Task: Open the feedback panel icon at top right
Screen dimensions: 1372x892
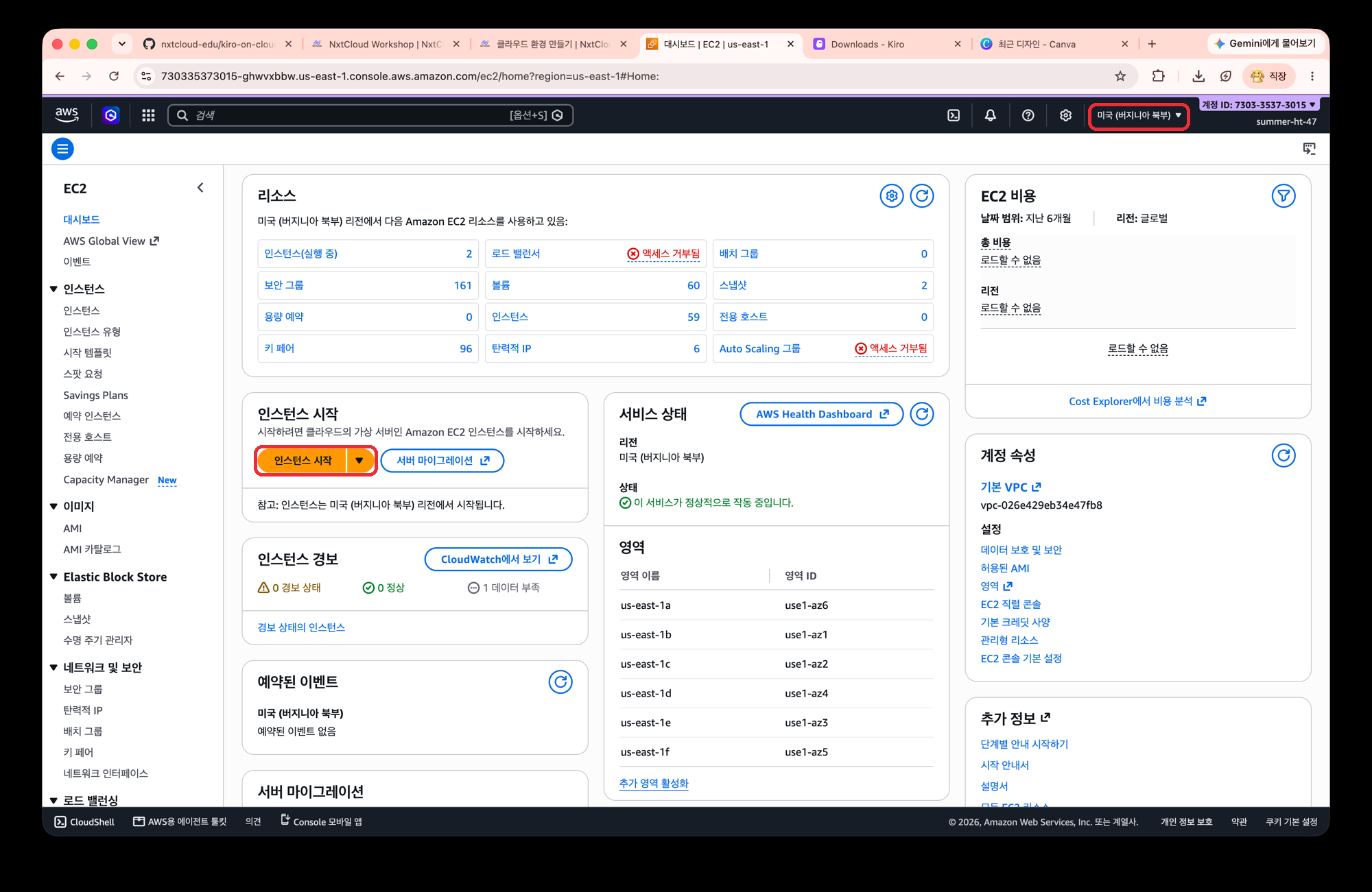Action: (1310, 149)
